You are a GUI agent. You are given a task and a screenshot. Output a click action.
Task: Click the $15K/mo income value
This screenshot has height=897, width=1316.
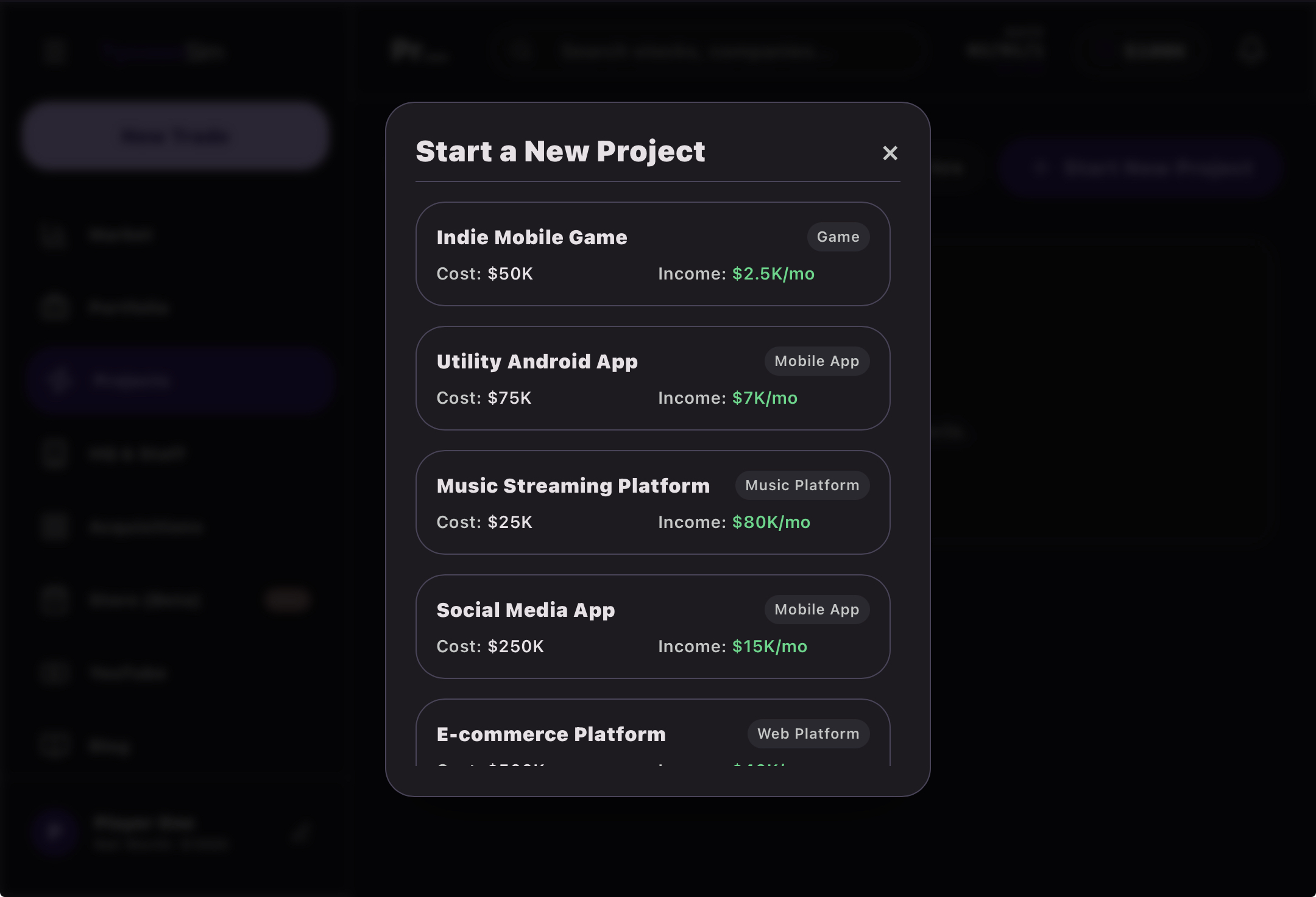[769, 647]
